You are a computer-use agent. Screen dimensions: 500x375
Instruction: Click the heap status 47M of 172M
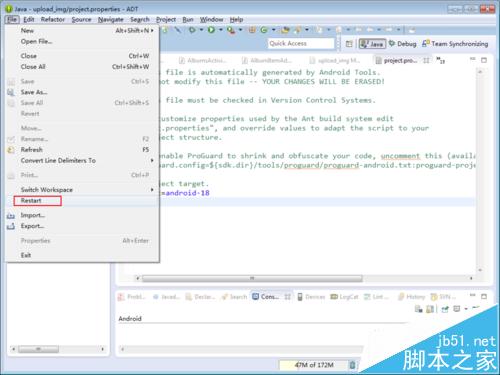tap(314, 365)
